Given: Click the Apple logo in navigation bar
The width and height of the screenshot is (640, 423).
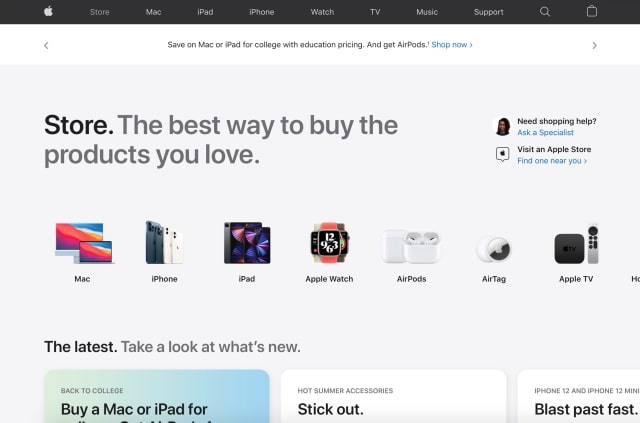Looking at the screenshot, I should [49, 11].
